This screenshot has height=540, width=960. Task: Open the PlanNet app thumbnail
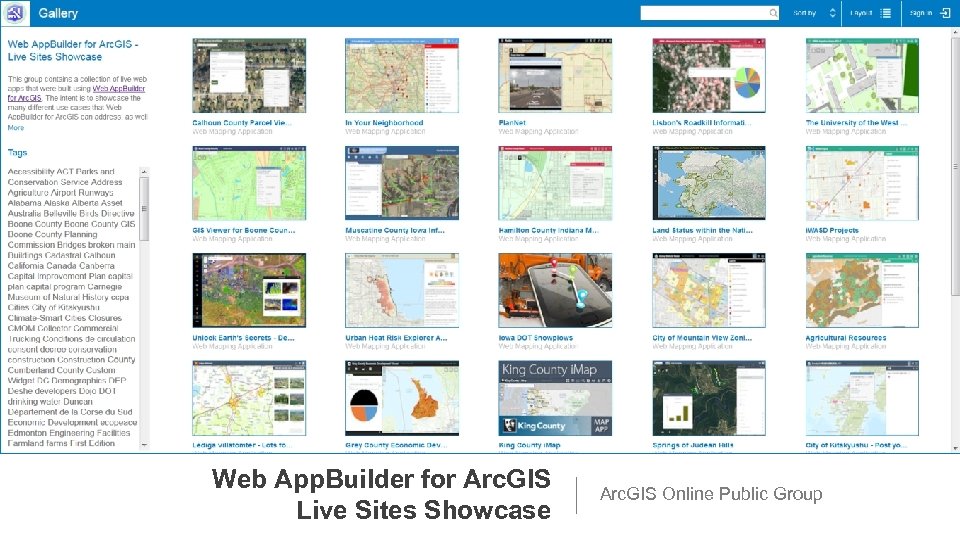[x=555, y=75]
